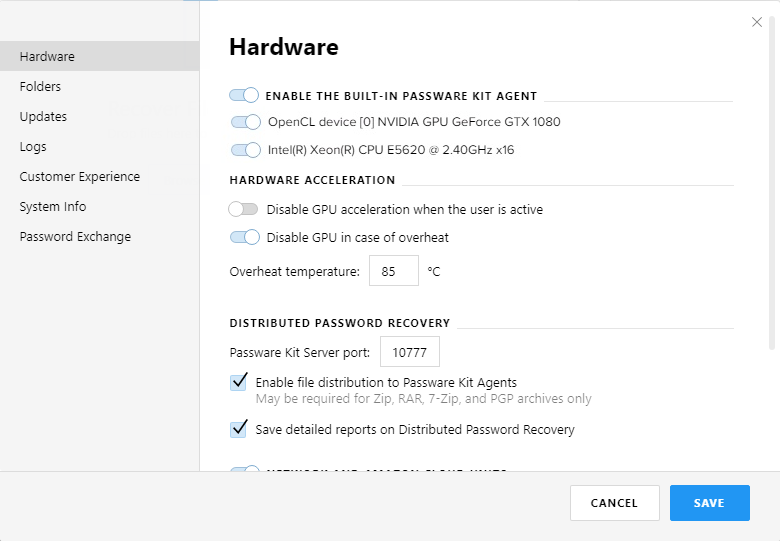Toggle the built-in Passware Kit Agent switch
780x541 pixels.
(x=244, y=95)
